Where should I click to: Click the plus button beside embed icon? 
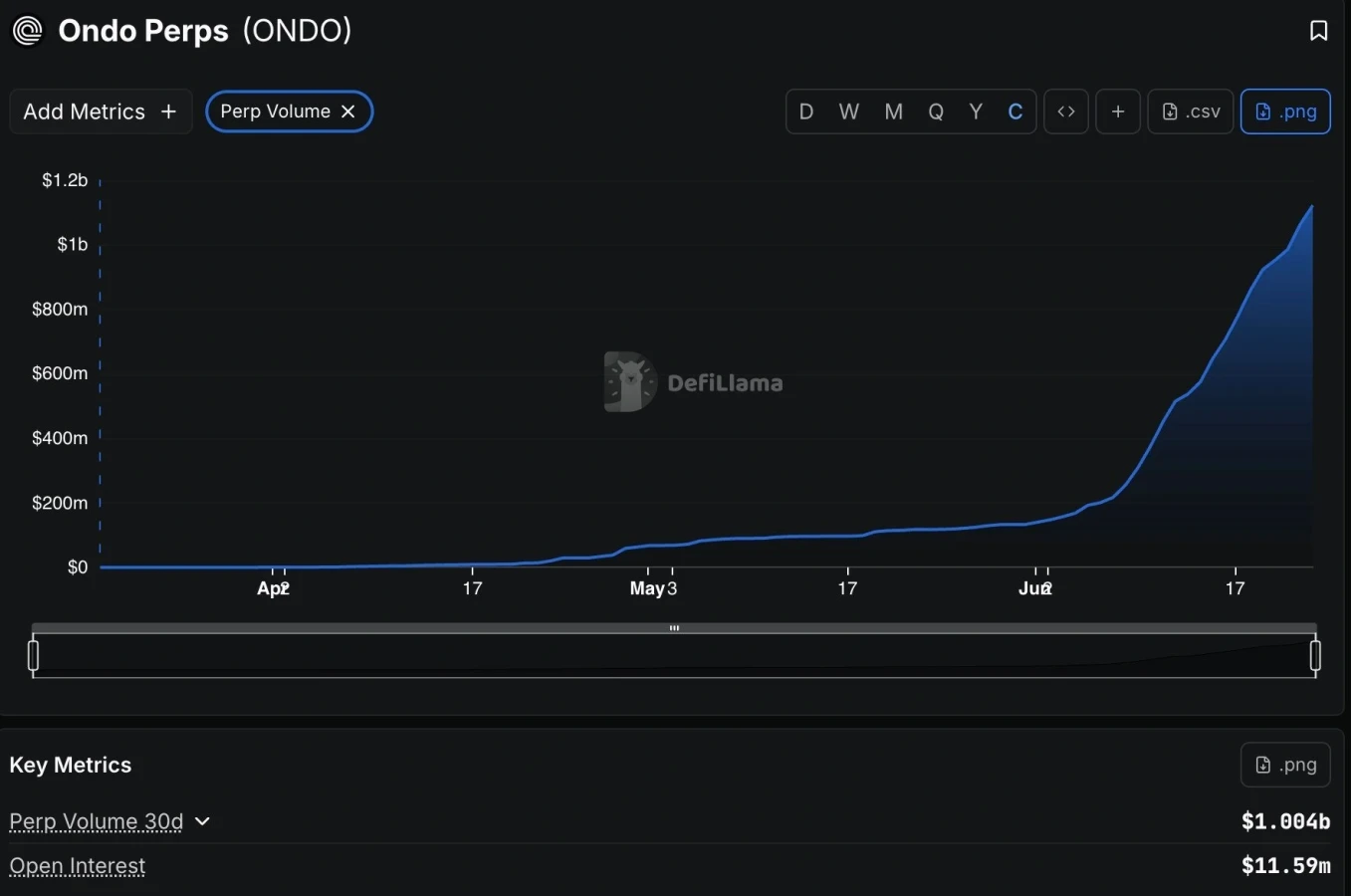click(1118, 112)
